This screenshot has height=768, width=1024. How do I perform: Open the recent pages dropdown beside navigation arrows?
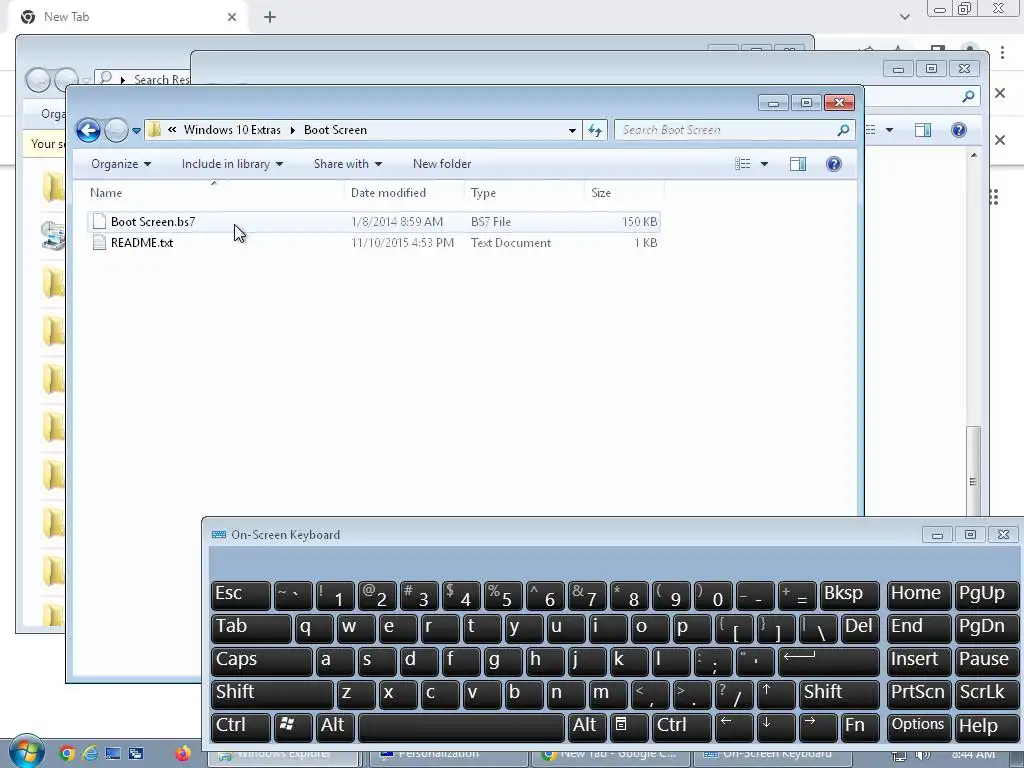(136, 131)
